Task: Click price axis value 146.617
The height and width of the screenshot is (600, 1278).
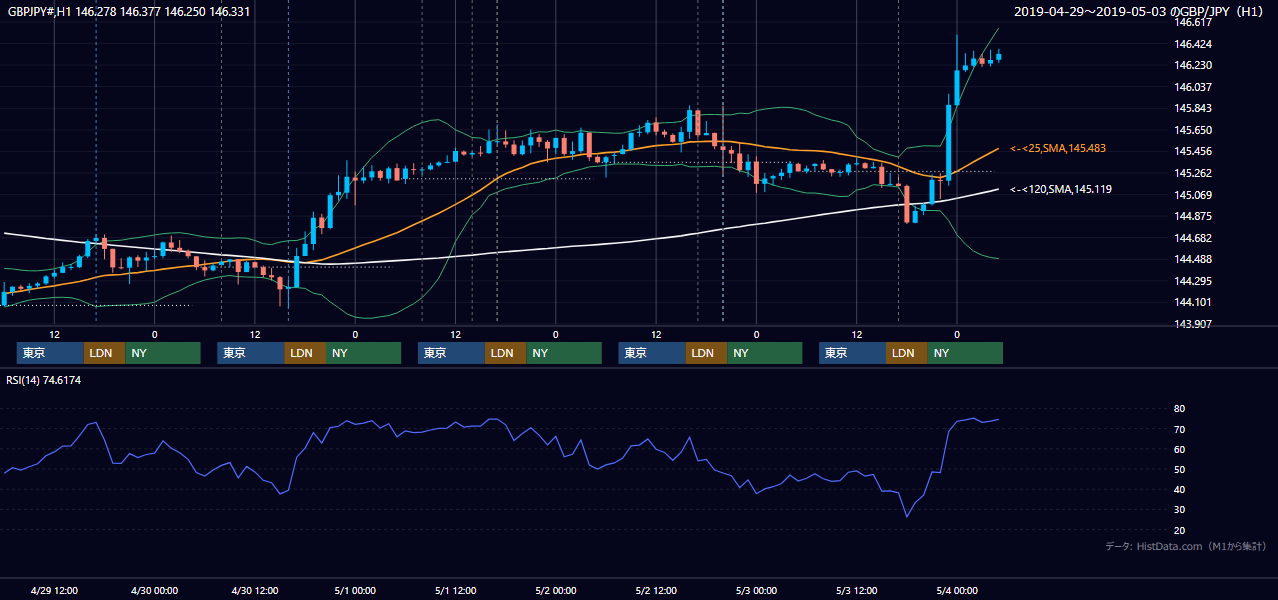Action: [x=1193, y=22]
